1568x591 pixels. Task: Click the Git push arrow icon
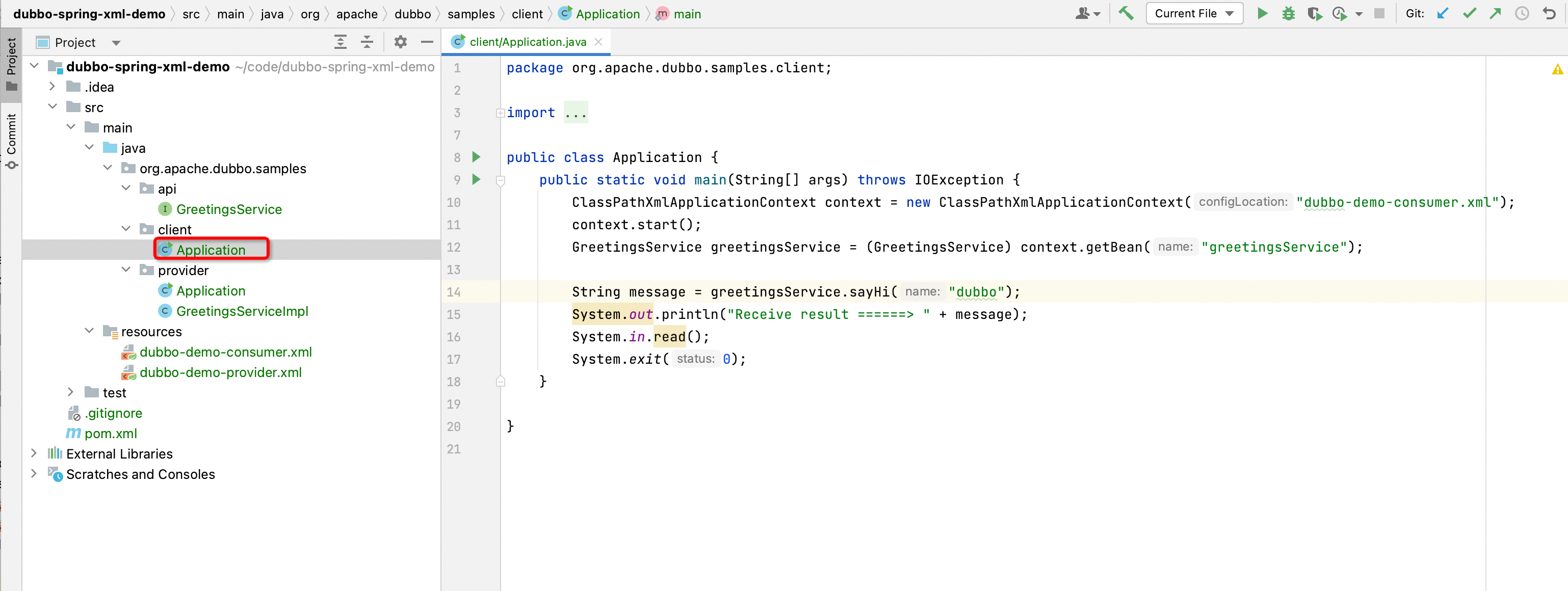pos(1495,13)
